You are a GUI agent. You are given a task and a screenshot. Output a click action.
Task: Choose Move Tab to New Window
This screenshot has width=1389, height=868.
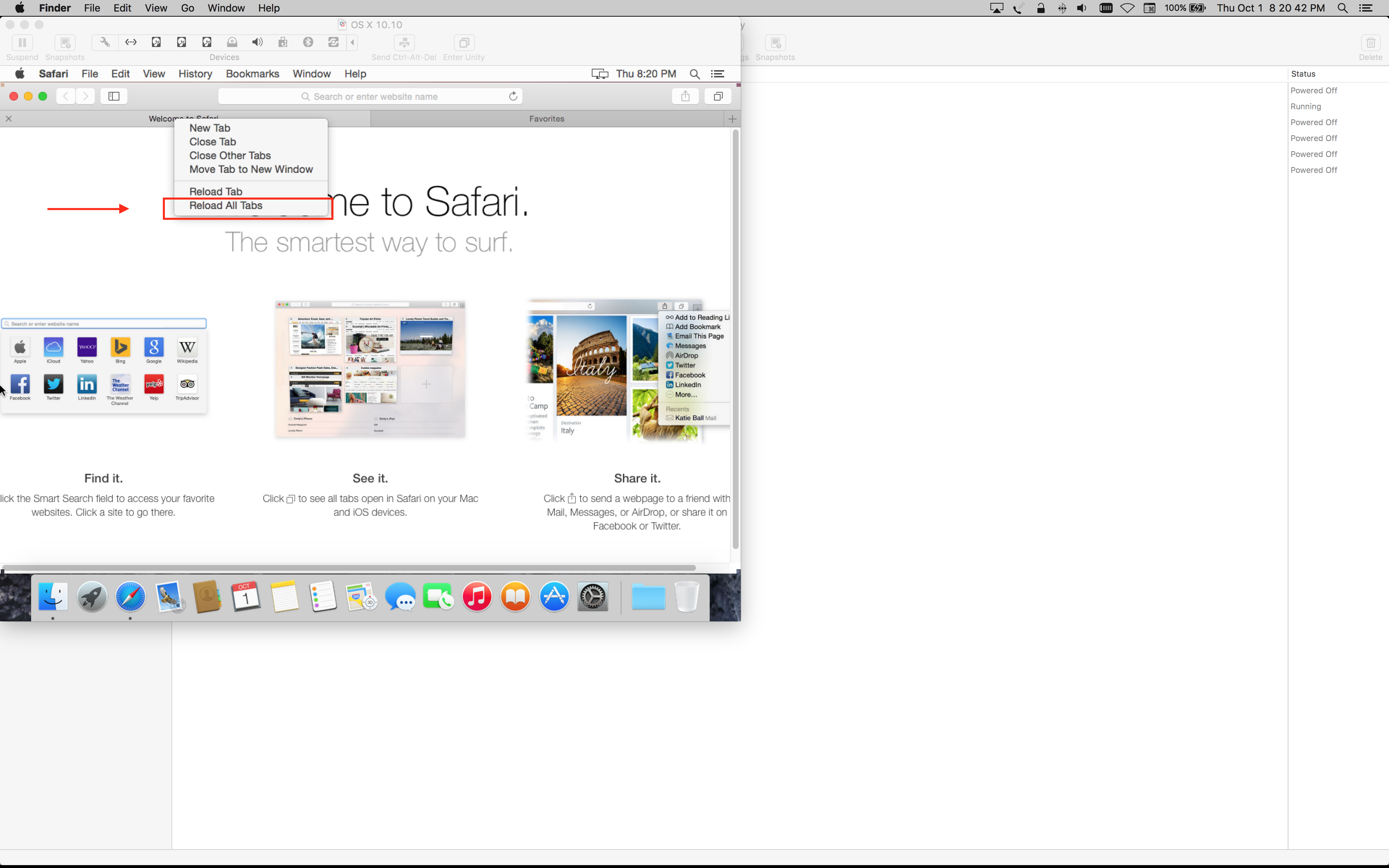coord(251,169)
